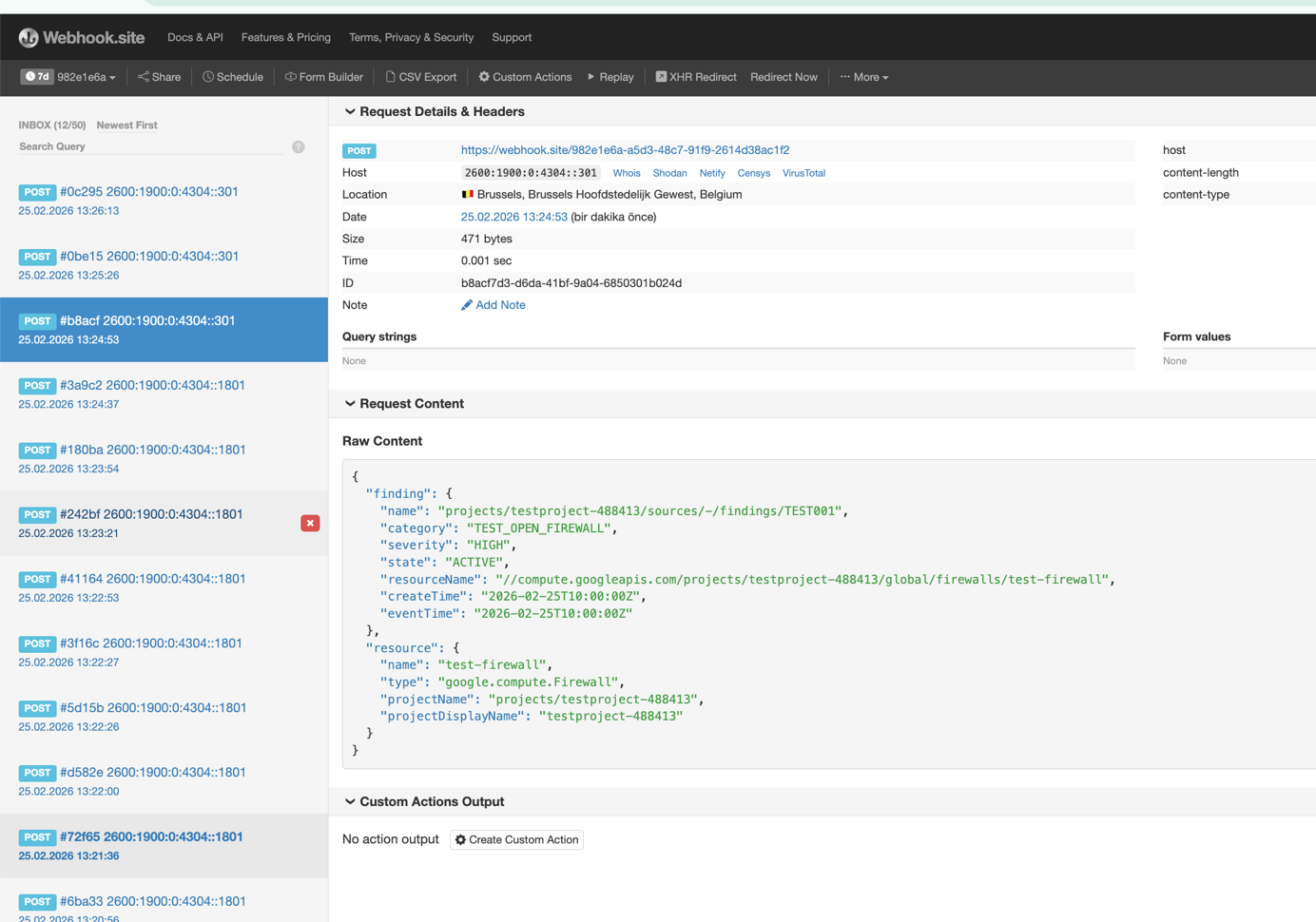Viewport: 1316px width, 922px height.
Task: Click the Share toolbar icon
Action: tap(159, 77)
